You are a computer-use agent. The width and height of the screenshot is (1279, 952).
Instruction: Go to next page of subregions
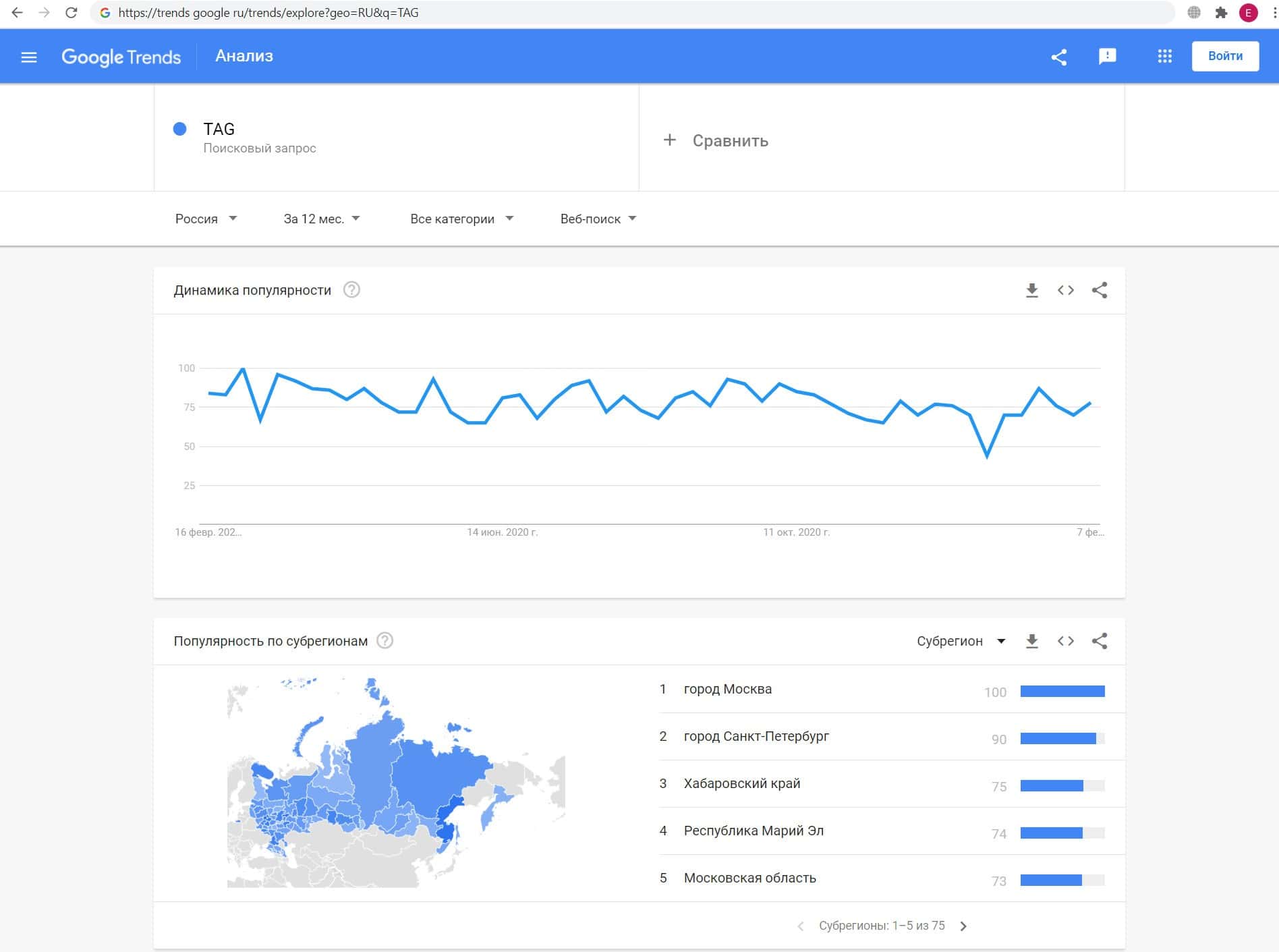click(x=963, y=926)
